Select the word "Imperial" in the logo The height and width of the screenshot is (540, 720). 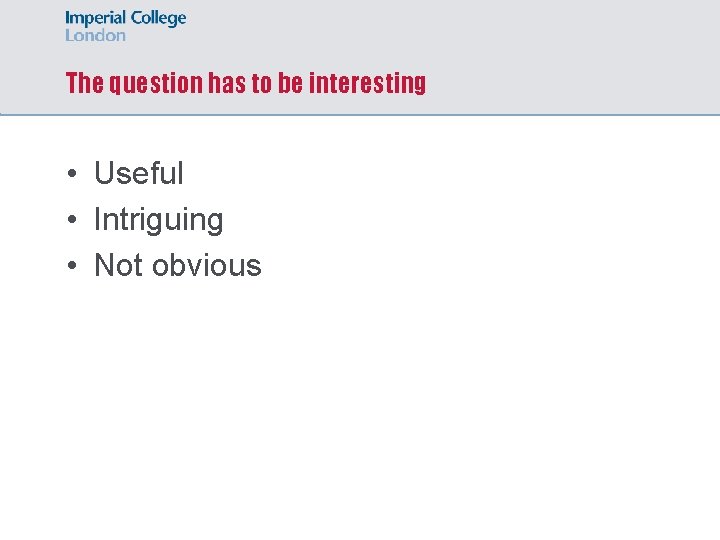[96, 19]
